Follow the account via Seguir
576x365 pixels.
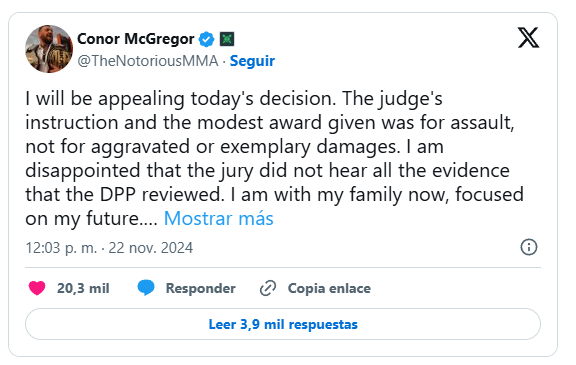coord(252,61)
